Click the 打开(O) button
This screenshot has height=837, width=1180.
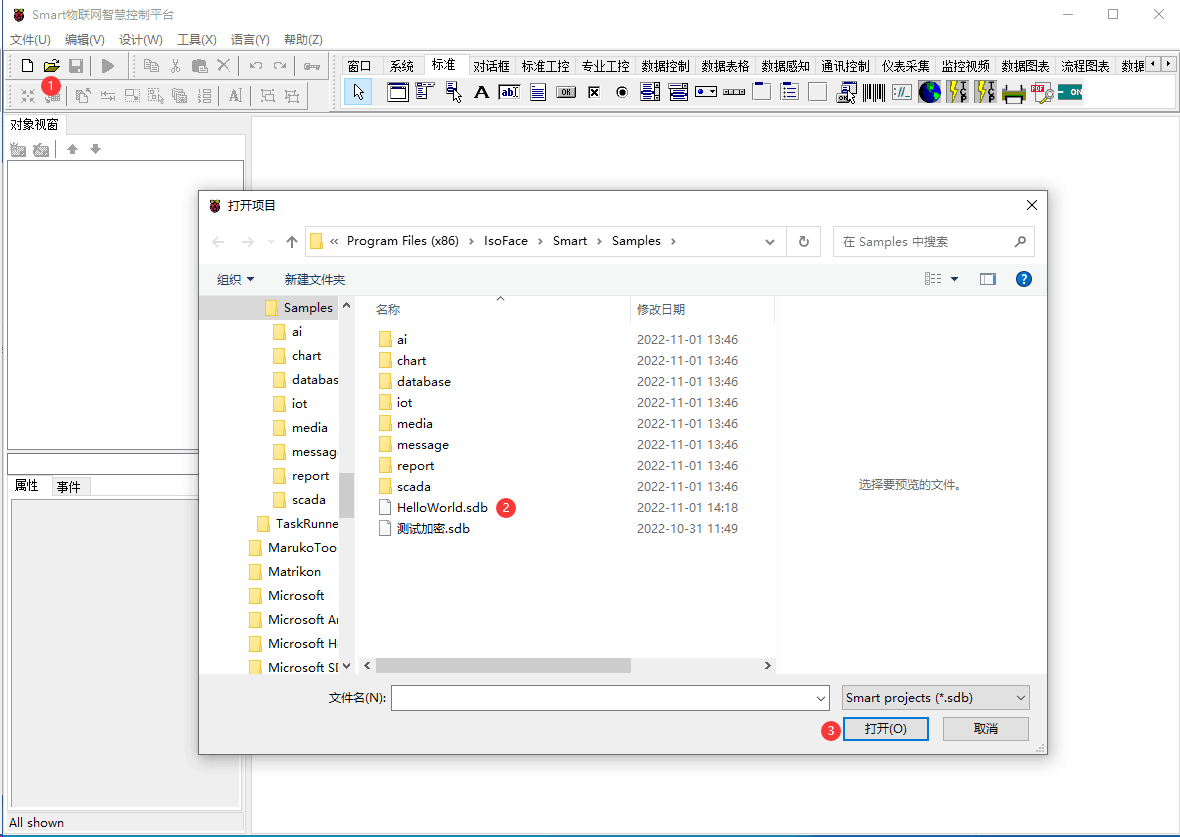886,729
